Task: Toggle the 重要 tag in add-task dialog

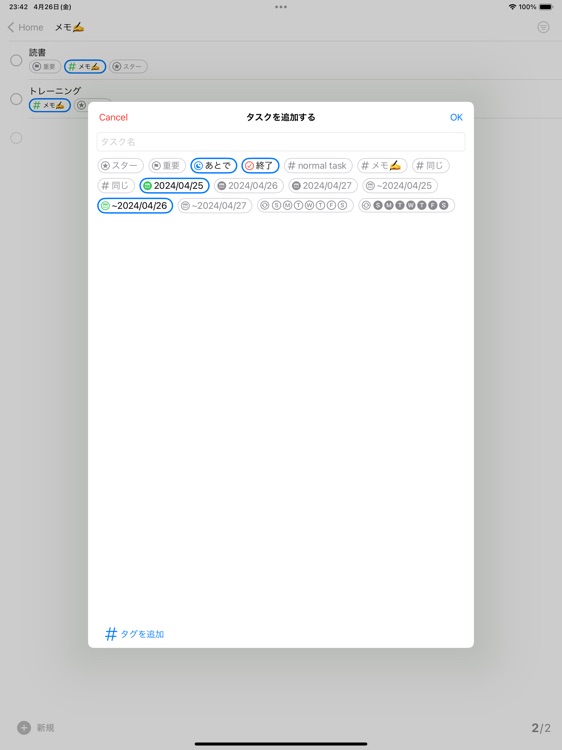Action: pyautogui.click(x=167, y=165)
